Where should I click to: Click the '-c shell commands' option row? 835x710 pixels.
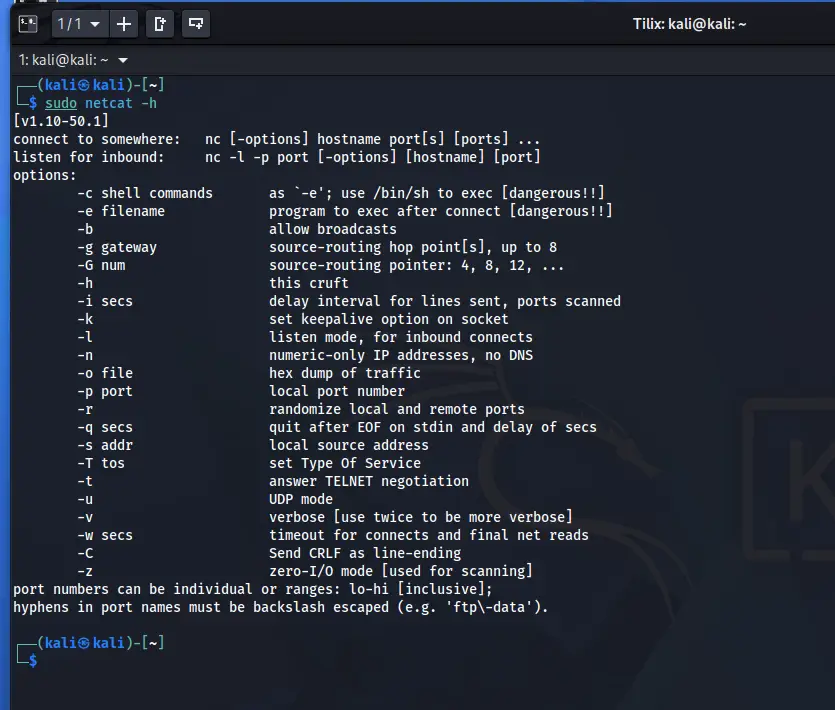(341, 193)
